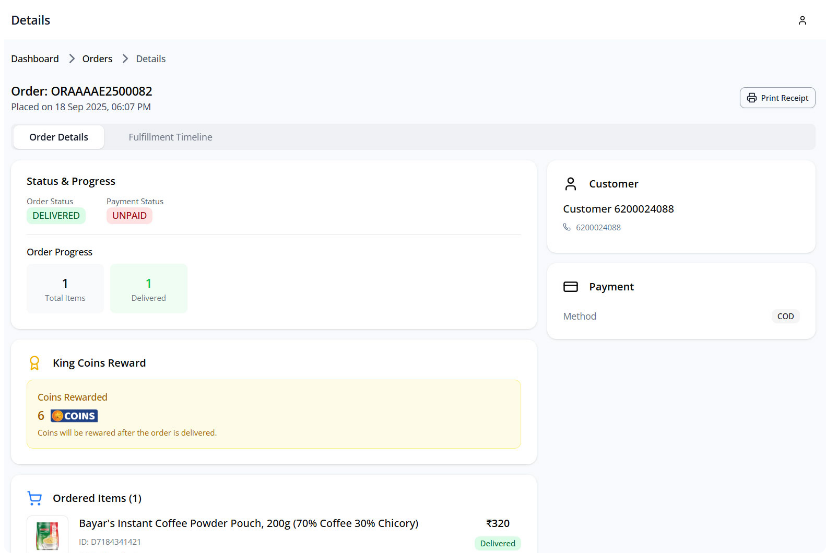Image resolution: width=829 pixels, height=560 pixels.
Task: Click the phone icon under customer name
Action: coord(567,227)
